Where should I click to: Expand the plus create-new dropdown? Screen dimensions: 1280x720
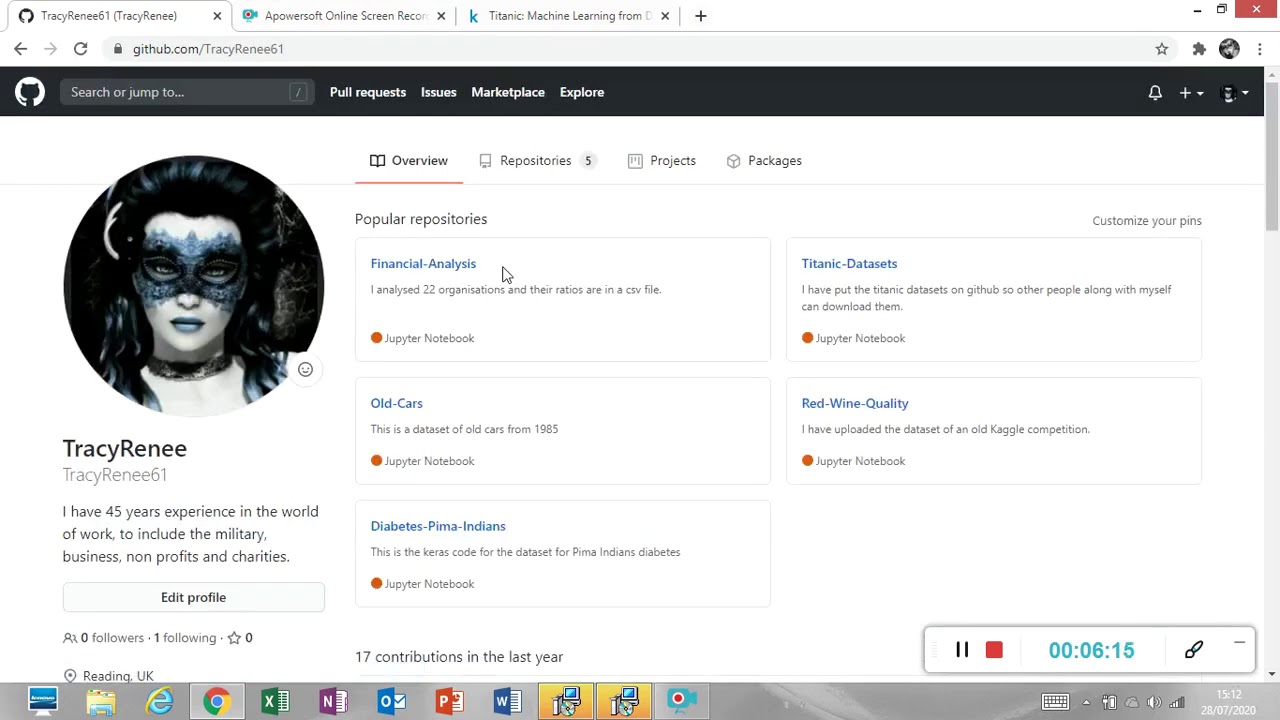click(1191, 92)
